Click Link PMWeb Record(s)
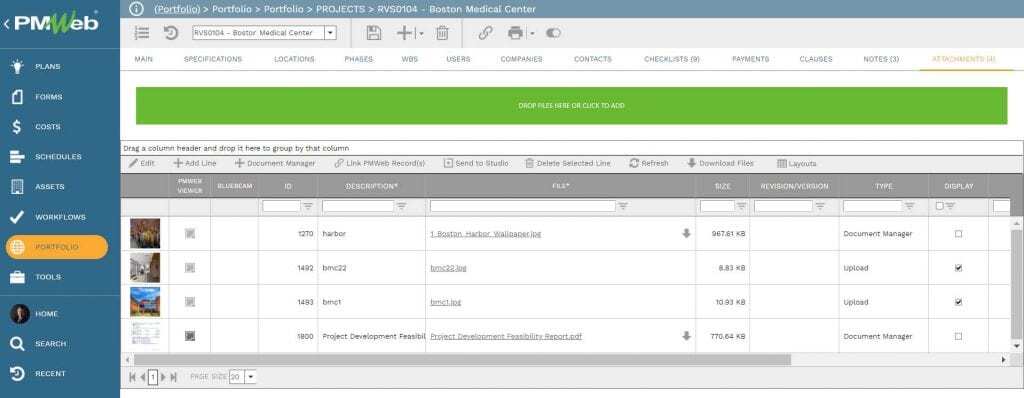Viewport: 1024px width, 398px height. click(x=379, y=163)
